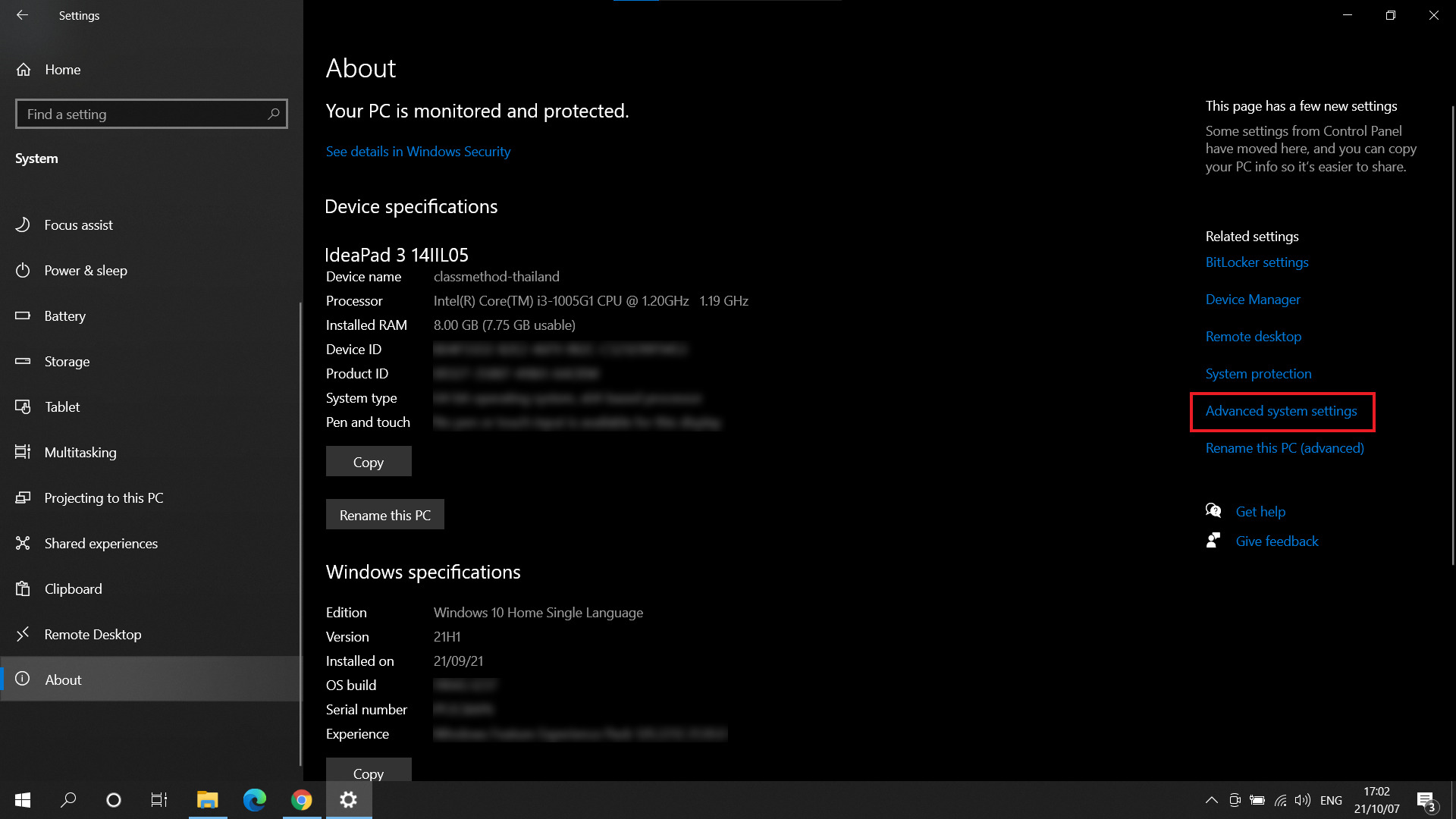Viewport: 1456px width, 819px height.
Task: Open File Explorer from taskbar
Action: (x=208, y=800)
